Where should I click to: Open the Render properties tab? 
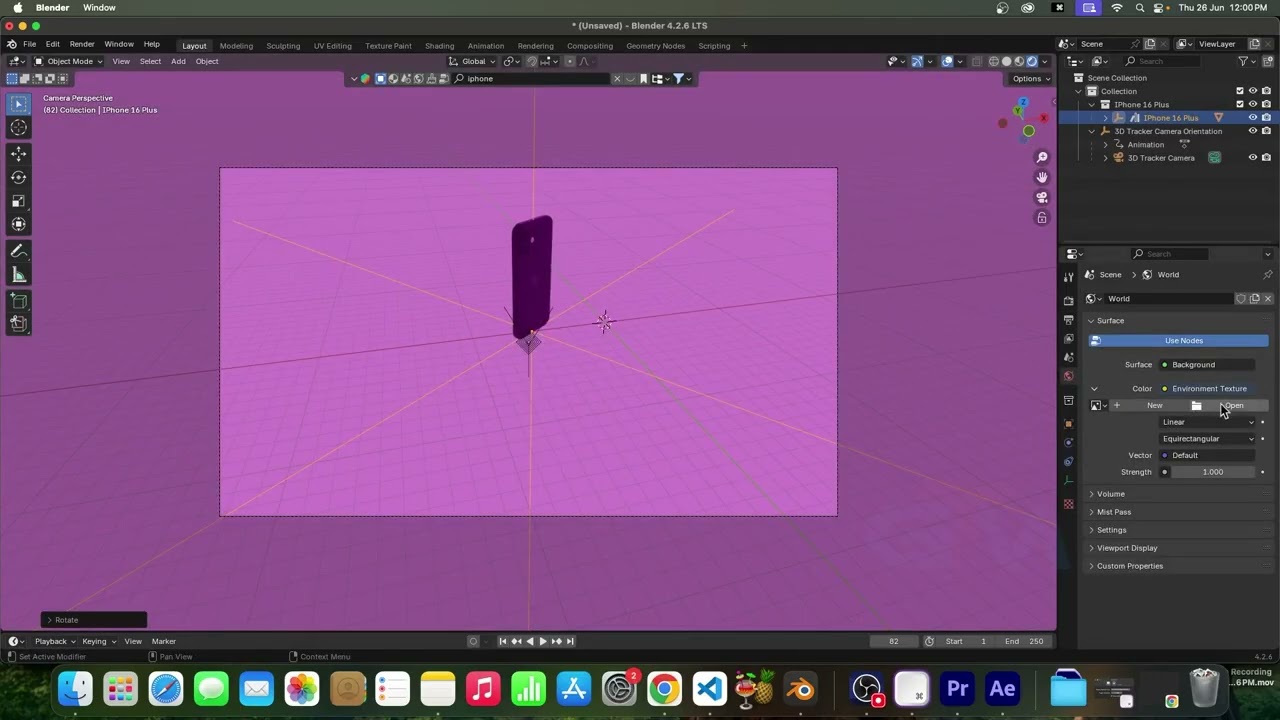click(x=1068, y=300)
